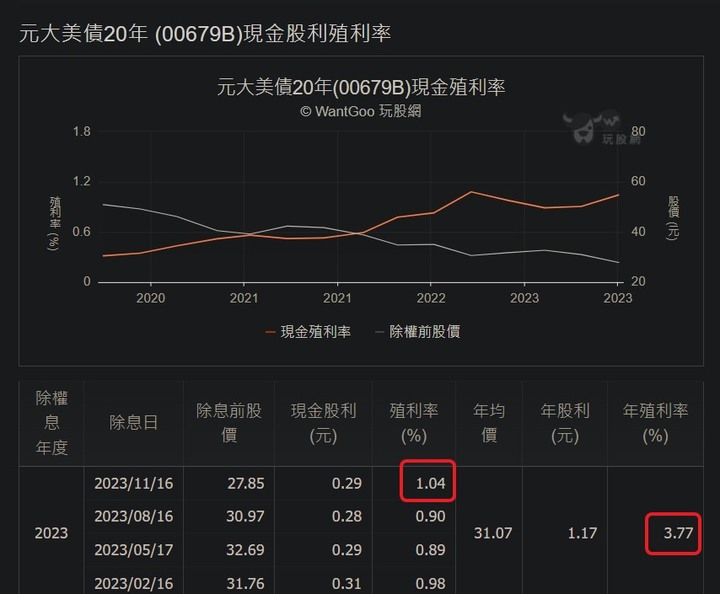Screen dimensions: 720x594
Task: Click the 2020 x-axis label
Action: (151, 298)
